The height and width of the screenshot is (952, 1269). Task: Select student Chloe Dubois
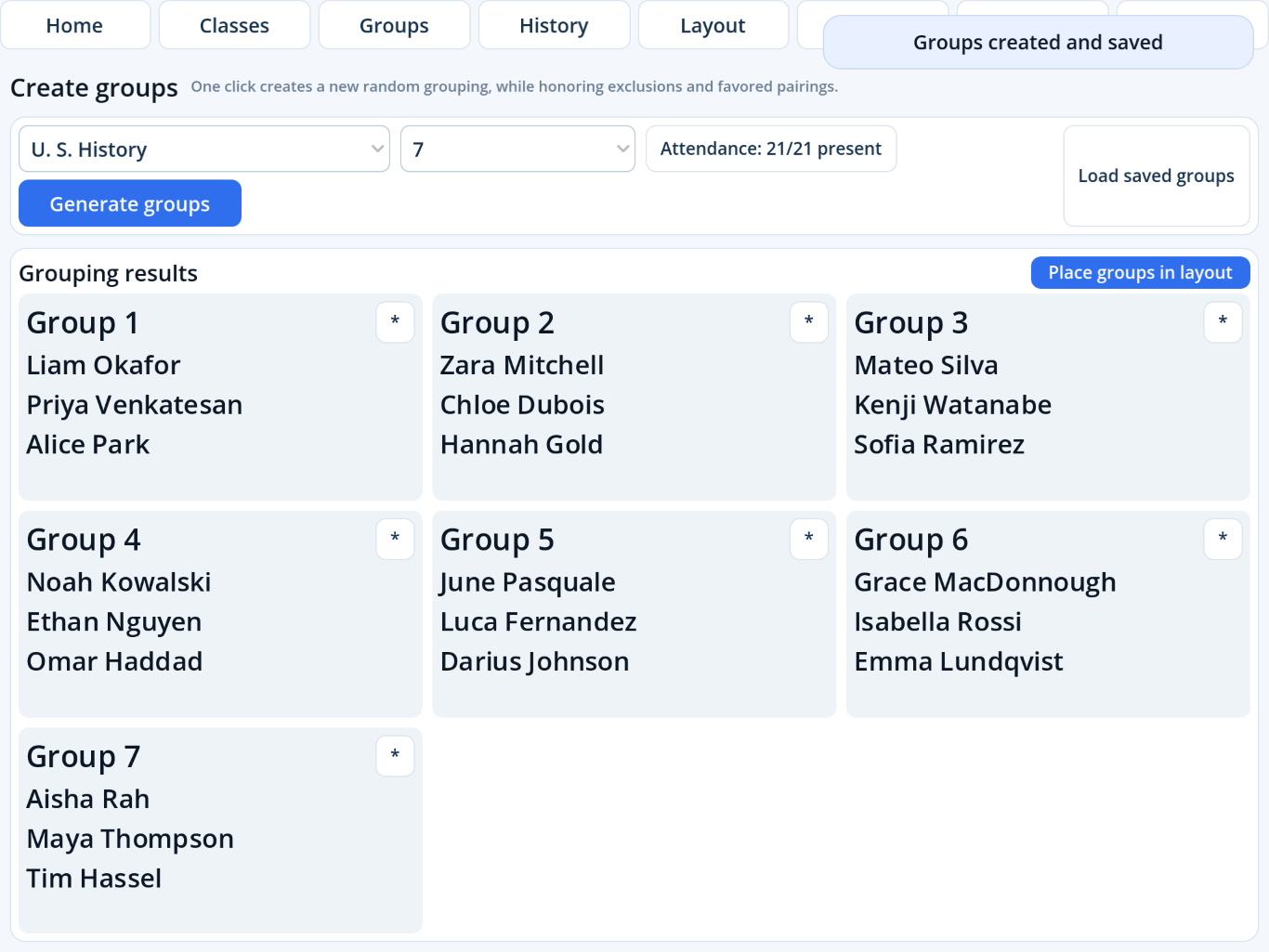[x=522, y=405]
